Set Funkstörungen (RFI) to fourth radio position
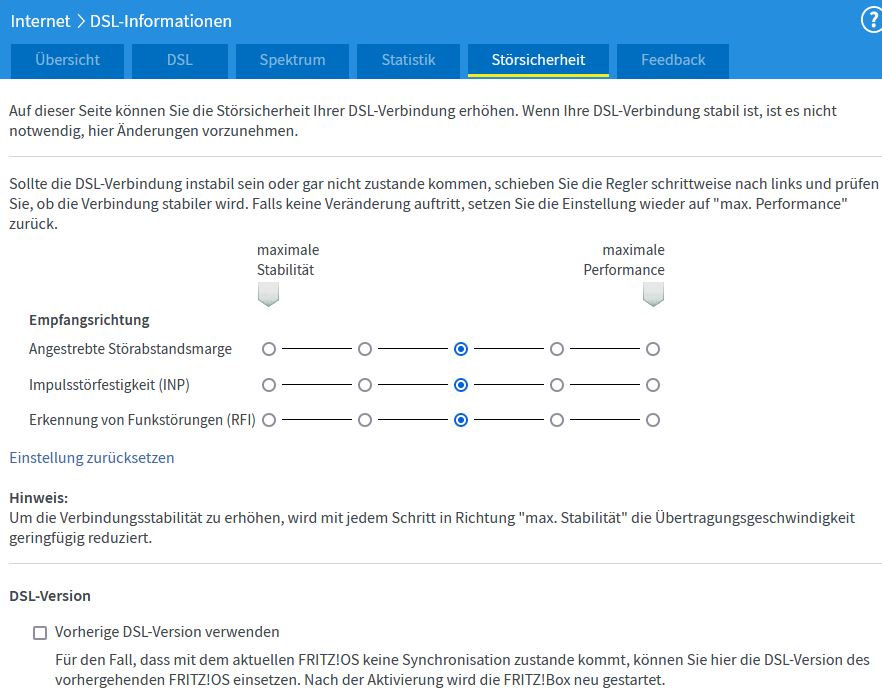 click(557, 420)
